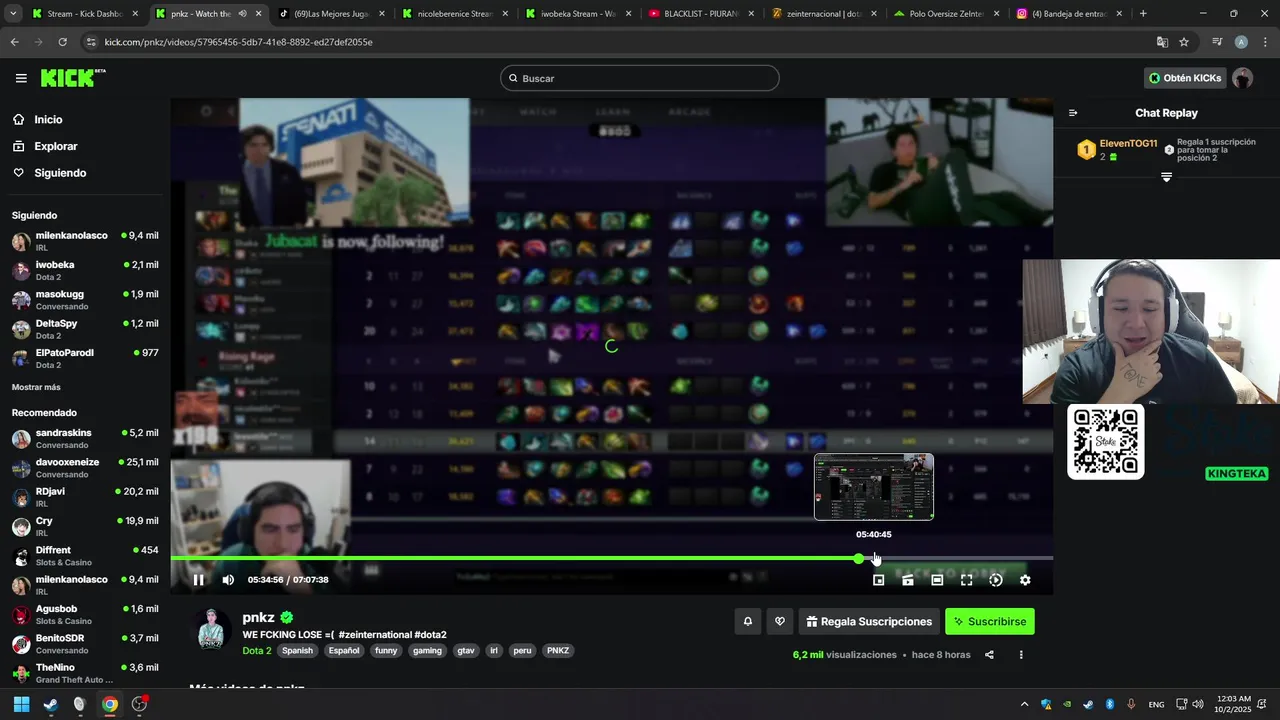Open Agusbob recommended channel

click(85, 614)
